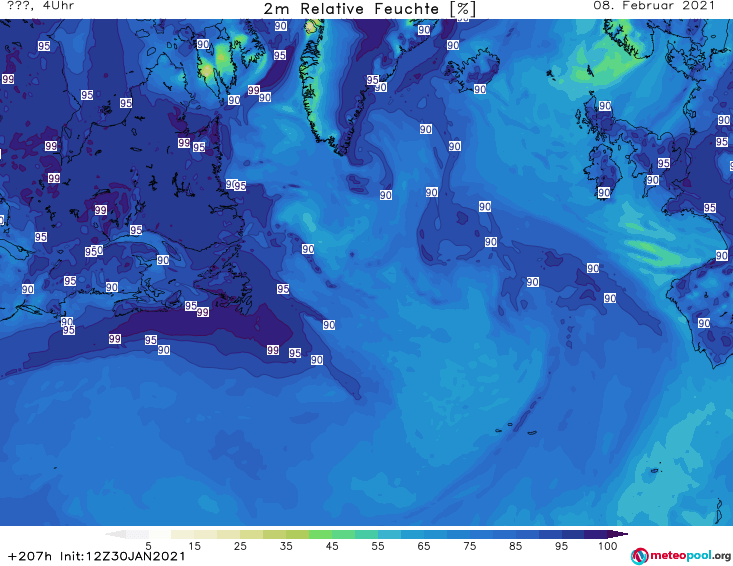Select the "Init:12Z30JAN2021" run label

pyautogui.click(x=122, y=556)
